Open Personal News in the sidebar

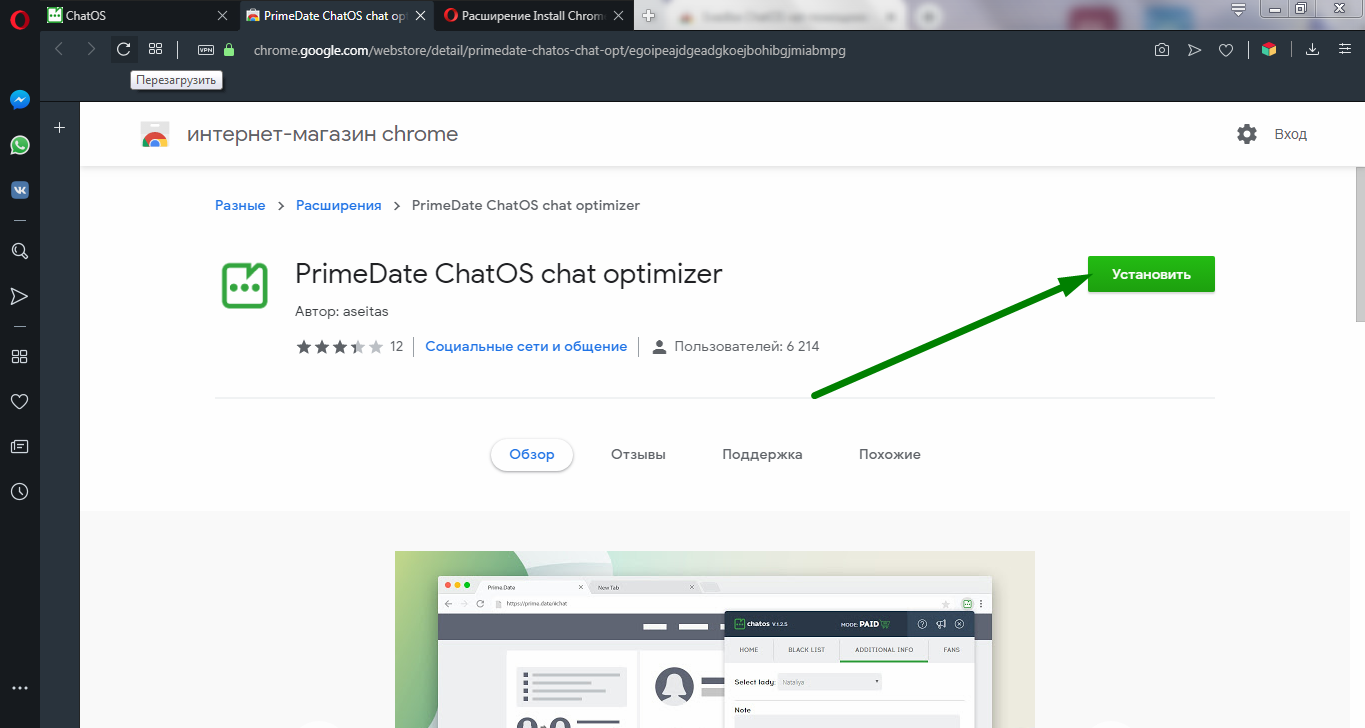click(x=20, y=447)
